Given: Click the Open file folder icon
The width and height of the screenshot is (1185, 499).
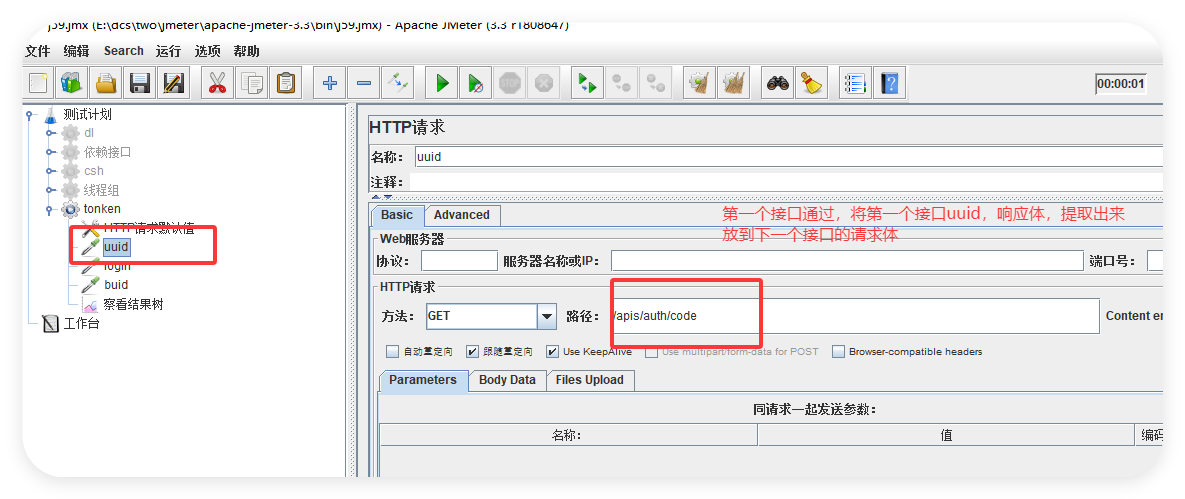Looking at the screenshot, I should pos(106,82).
